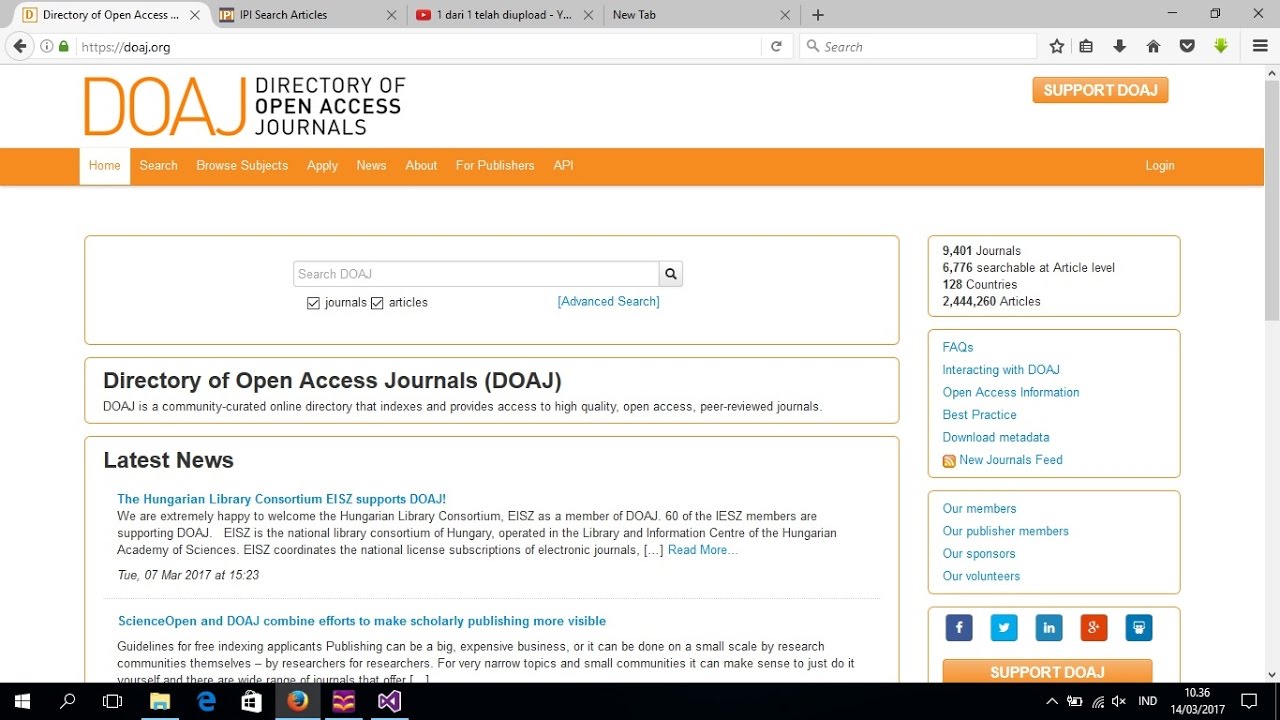This screenshot has height=720, width=1280.
Task: Open the Action Center notifications icon
Action: point(1248,701)
